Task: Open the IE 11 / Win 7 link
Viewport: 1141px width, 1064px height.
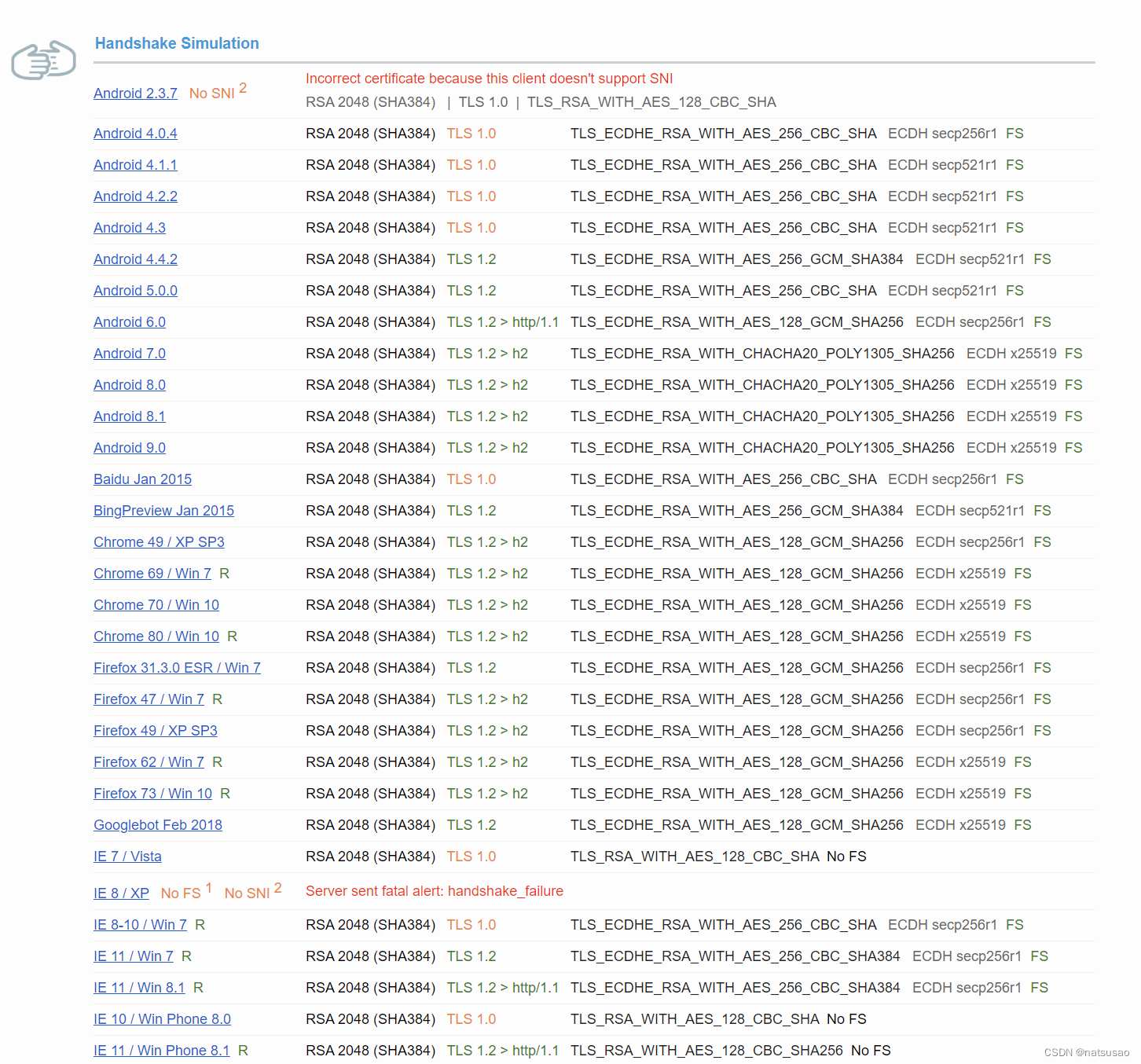Action: coord(134,956)
